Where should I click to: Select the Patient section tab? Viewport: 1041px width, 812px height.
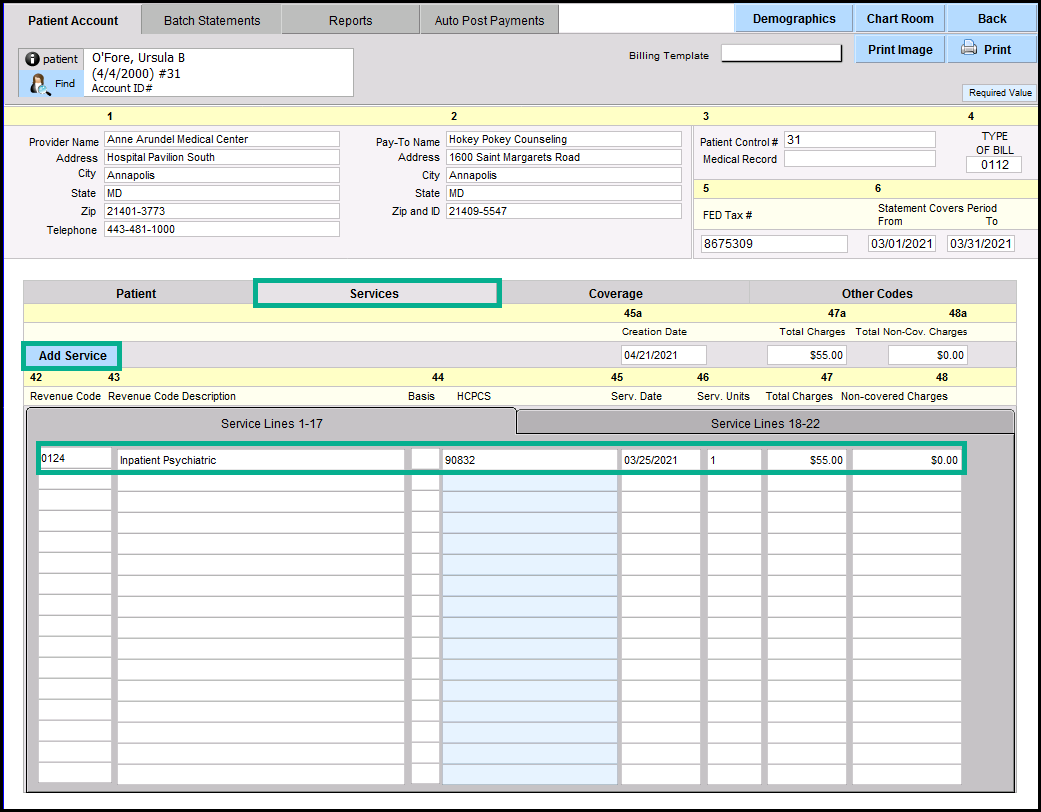(136, 293)
